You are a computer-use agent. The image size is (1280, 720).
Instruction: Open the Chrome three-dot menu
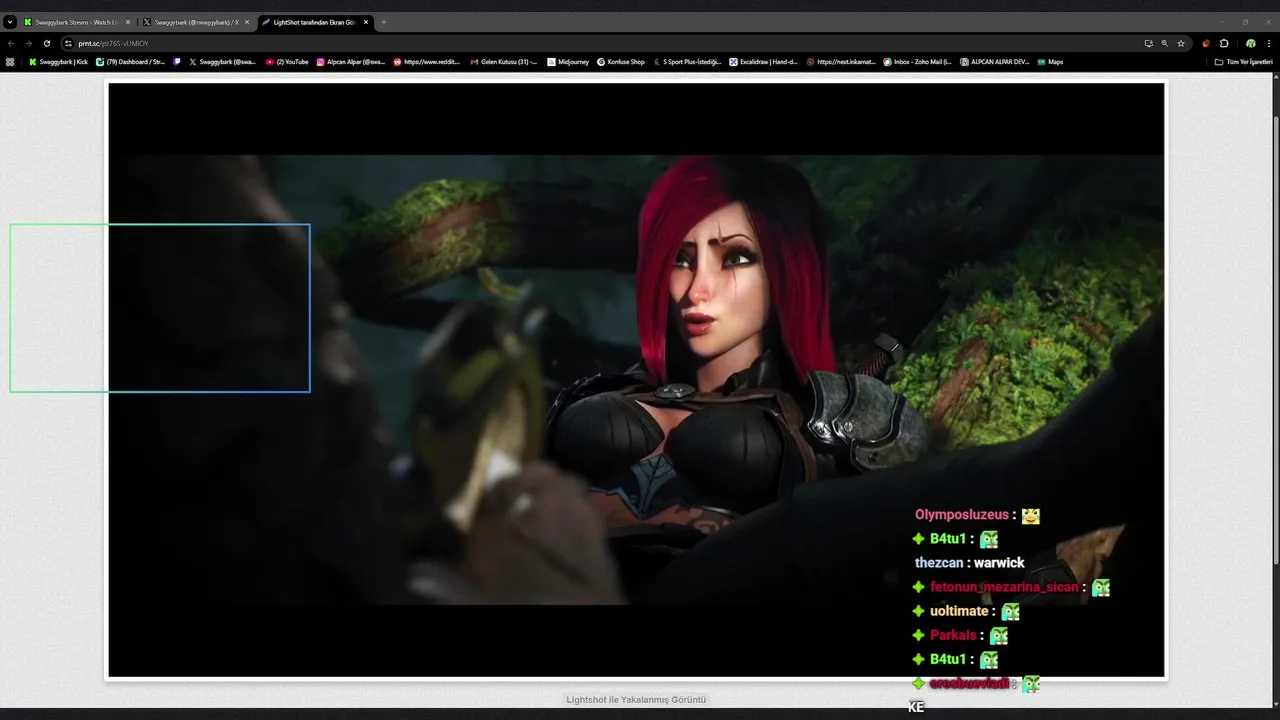click(1269, 43)
